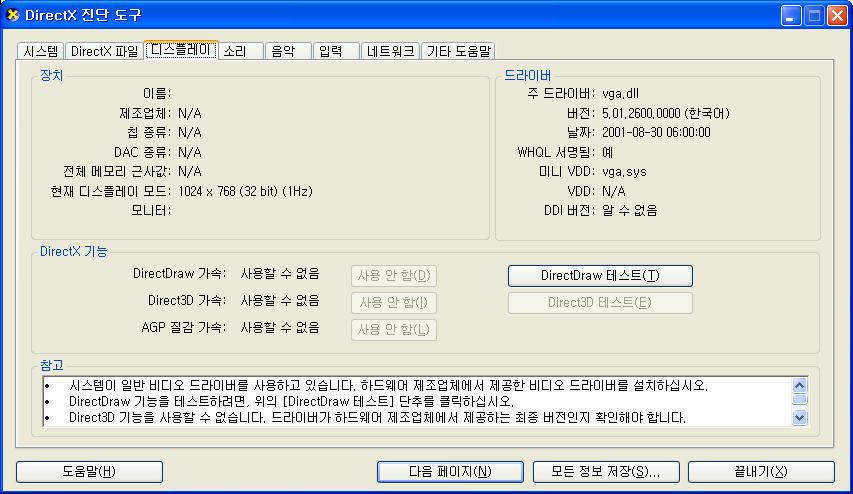The width and height of the screenshot is (853, 494).
Task: Click the first note about 일반 비디오 드라이버
Action: [x=388, y=386]
